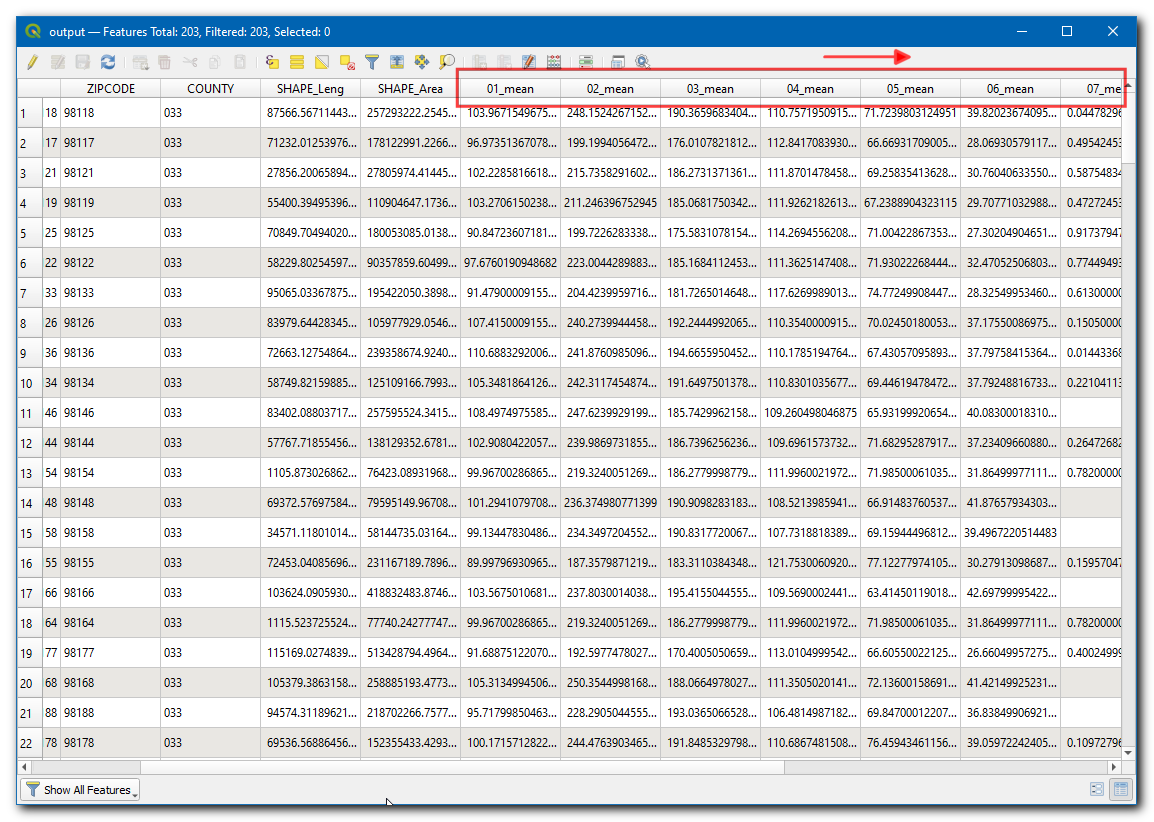This screenshot has width=1154, height=822.
Task: Click vertical scrollbar down arrow
Action: [x=1128, y=753]
